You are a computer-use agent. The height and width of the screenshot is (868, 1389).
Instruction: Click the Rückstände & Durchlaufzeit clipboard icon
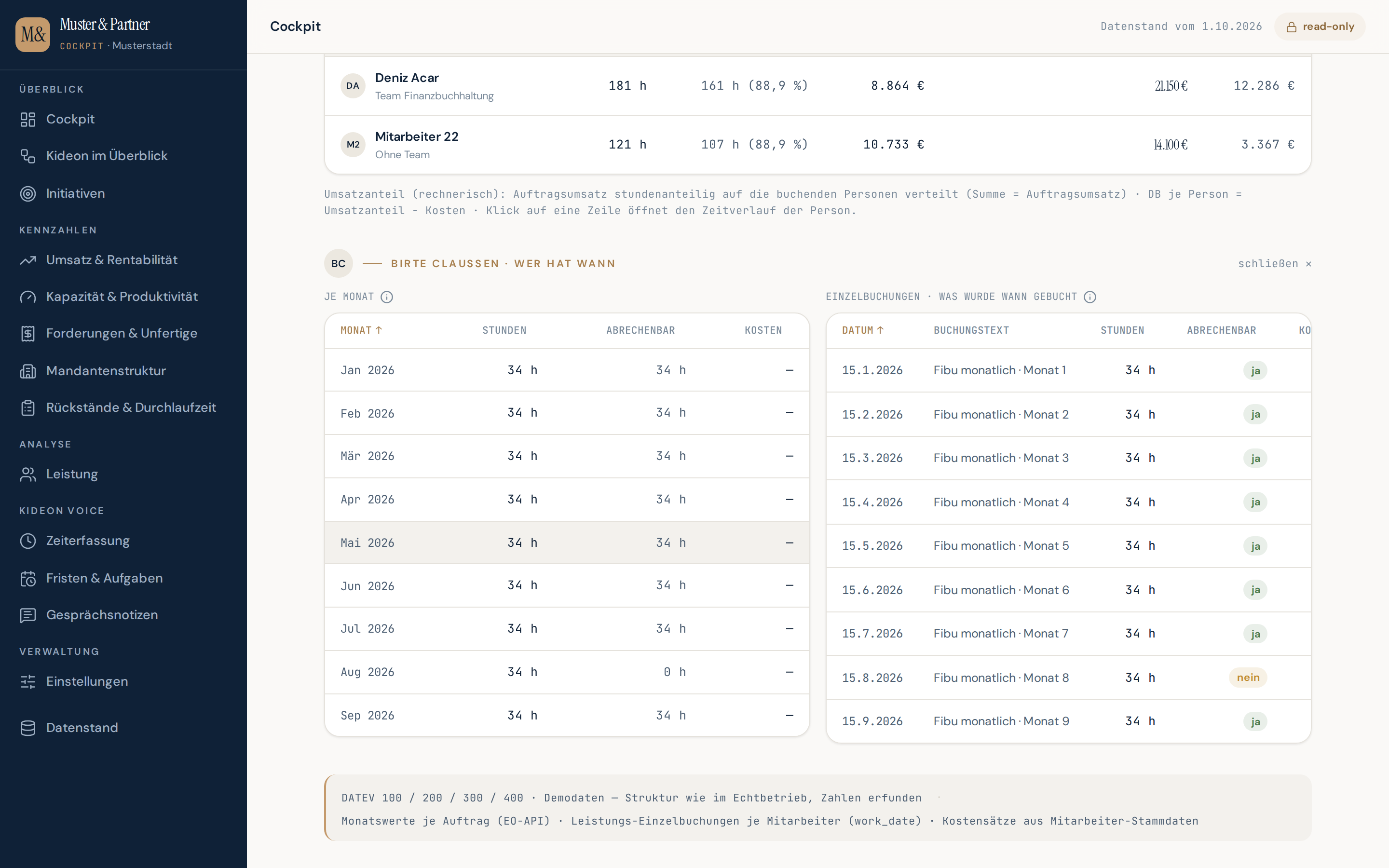27,407
